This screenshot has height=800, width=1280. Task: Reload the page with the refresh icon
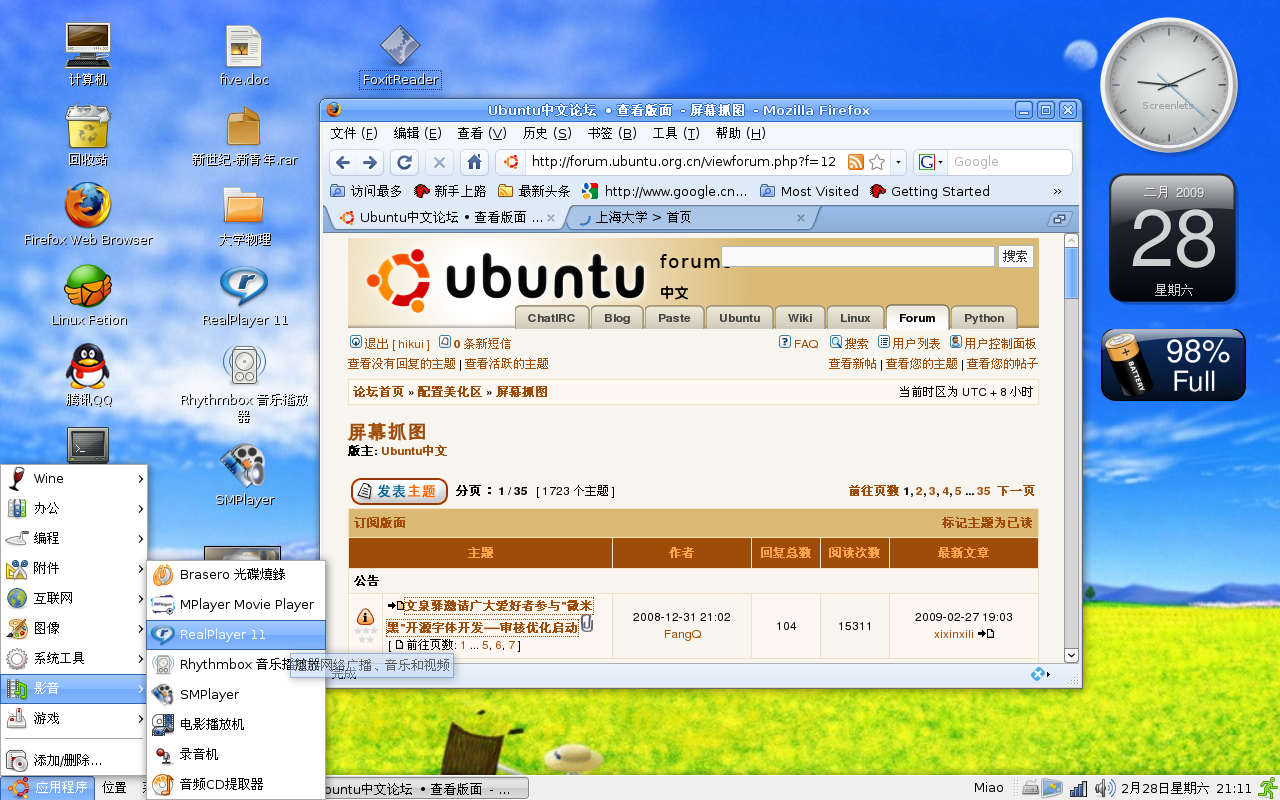(404, 162)
